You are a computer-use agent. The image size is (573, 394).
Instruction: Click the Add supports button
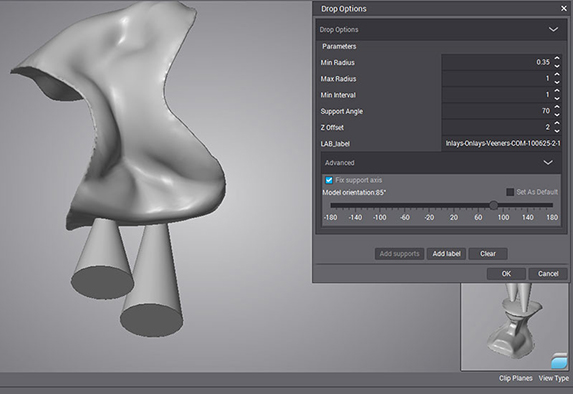399,254
